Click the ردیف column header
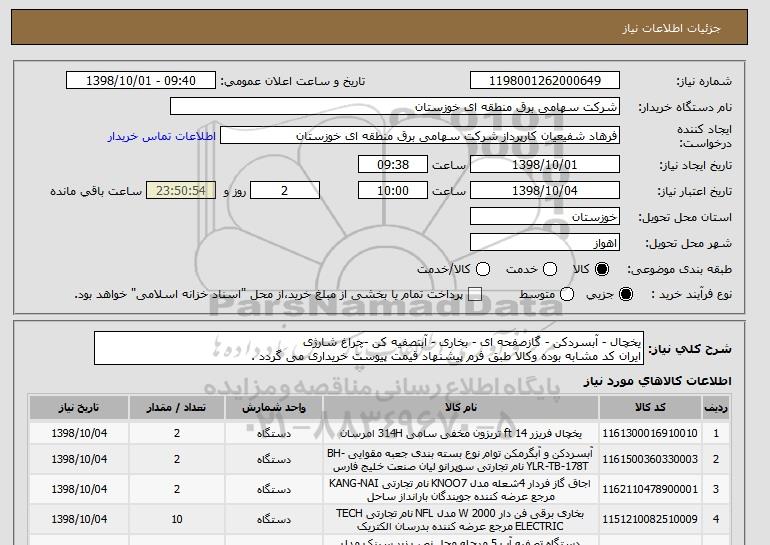Image resolution: width=770 pixels, height=545 pixels. click(716, 408)
